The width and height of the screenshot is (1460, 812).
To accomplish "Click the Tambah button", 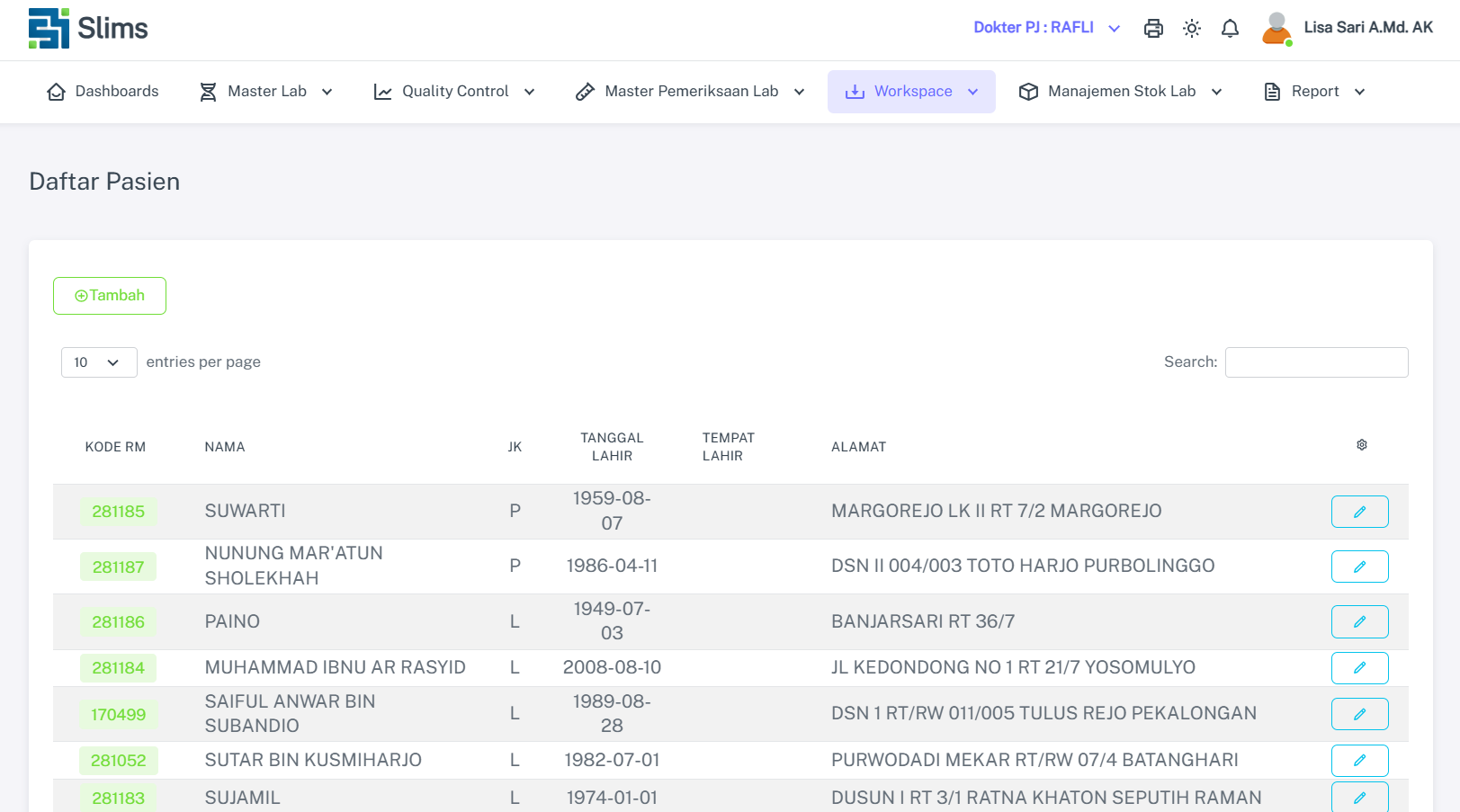I will coord(110,296).
